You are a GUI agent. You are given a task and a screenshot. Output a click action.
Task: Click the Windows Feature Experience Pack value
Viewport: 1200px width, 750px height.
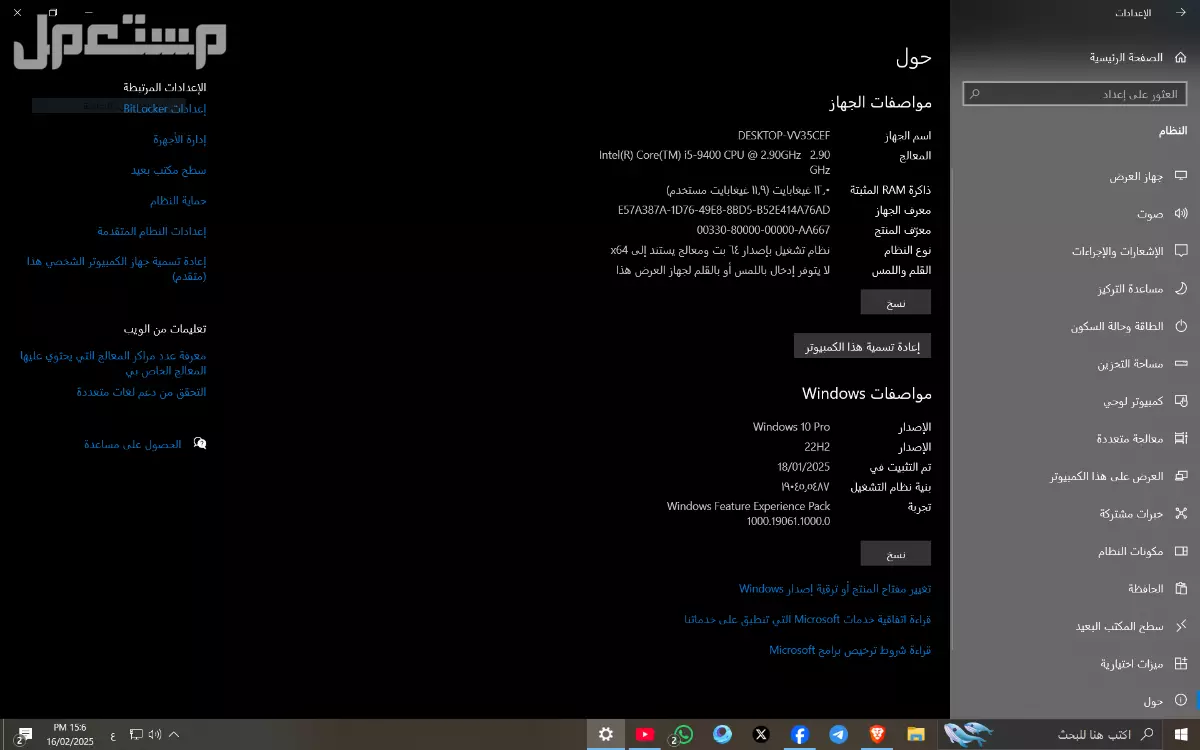click(749, 514)
